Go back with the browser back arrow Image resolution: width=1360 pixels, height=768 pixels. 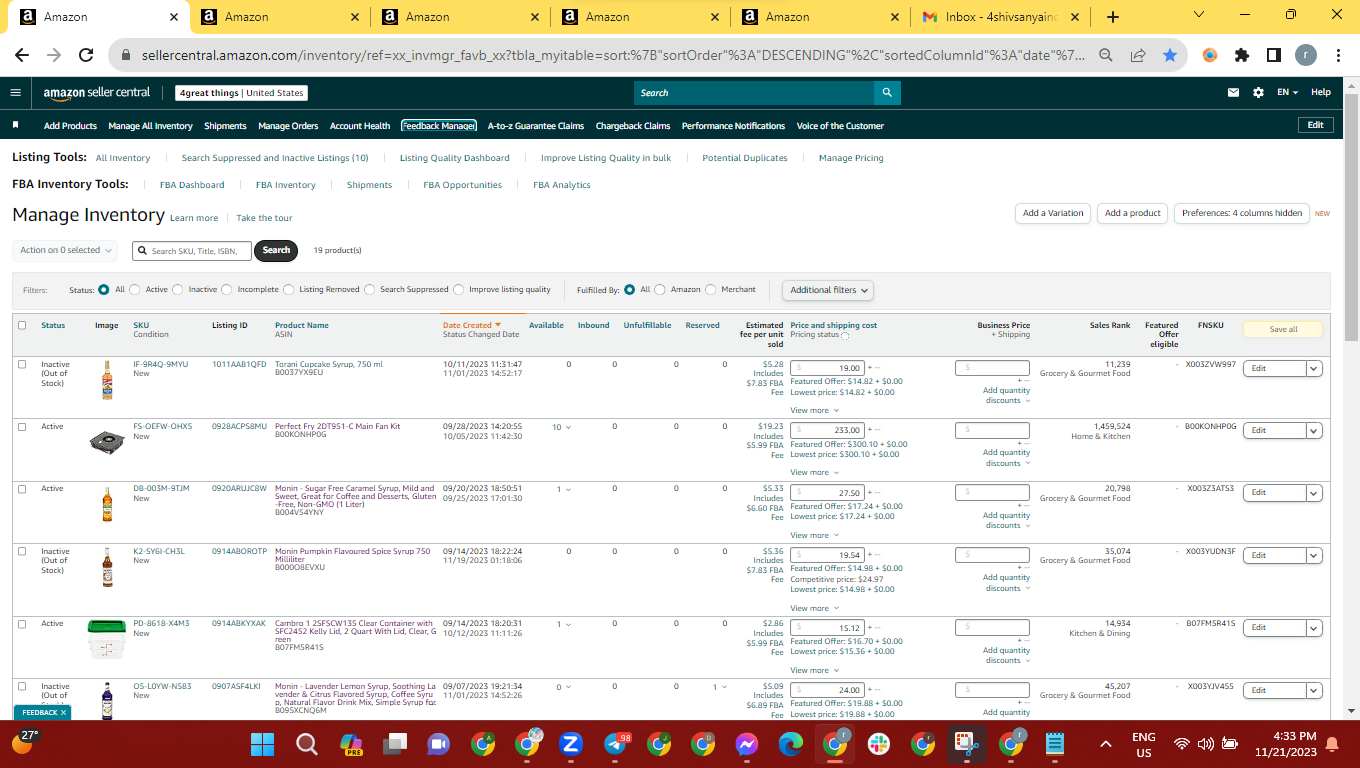click(x=22, y=56)
